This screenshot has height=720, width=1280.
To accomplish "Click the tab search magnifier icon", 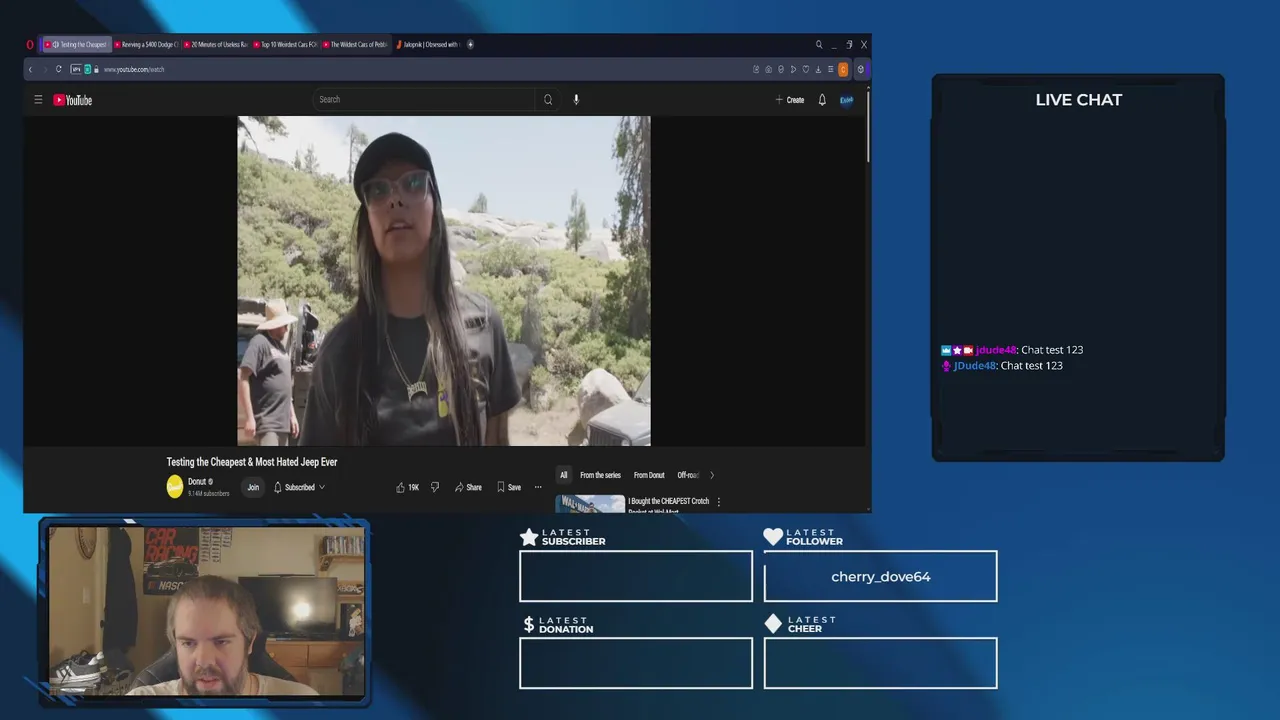I will (819, 44).
